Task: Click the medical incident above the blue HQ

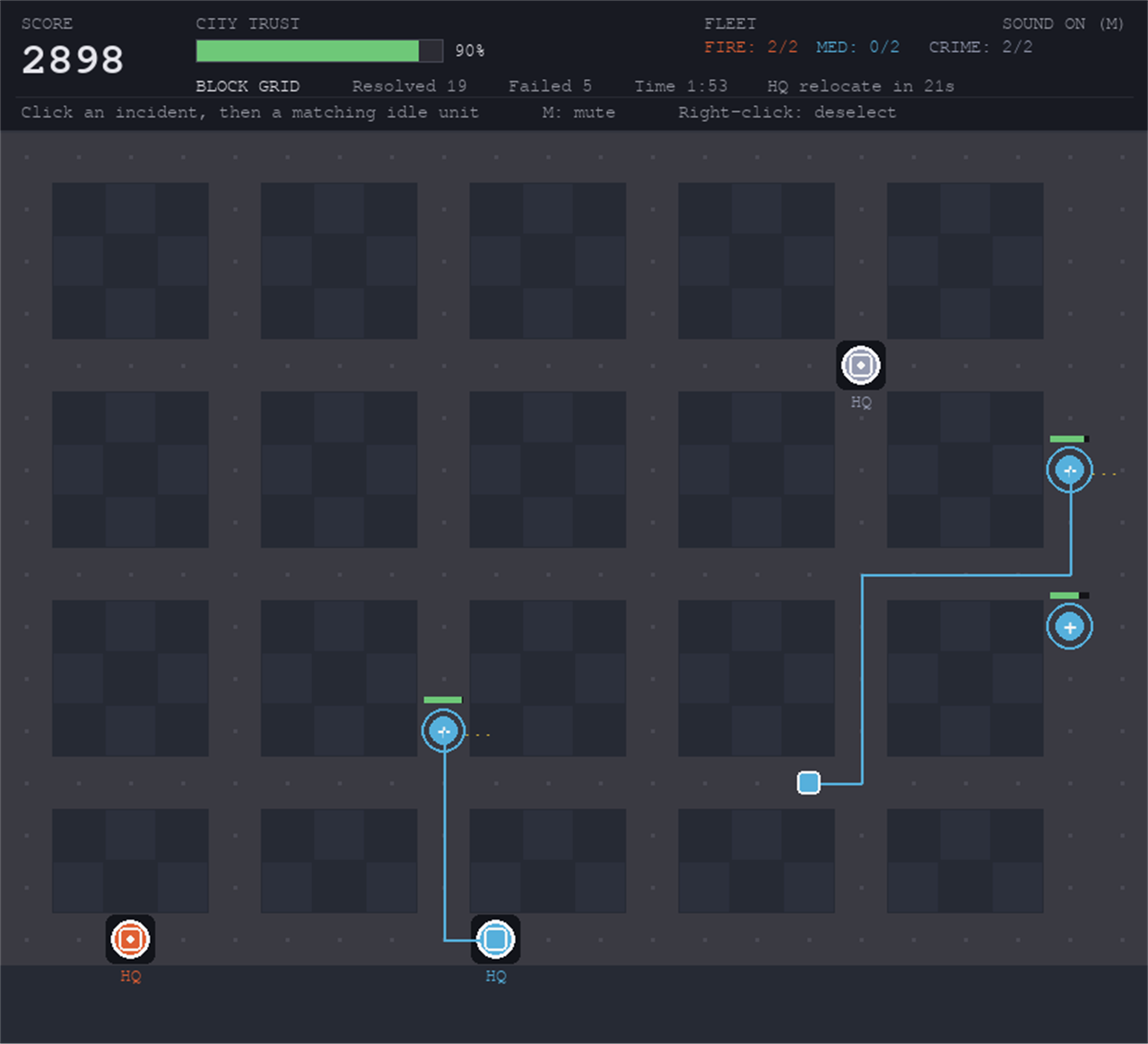Action: click(x=443, y=731)
